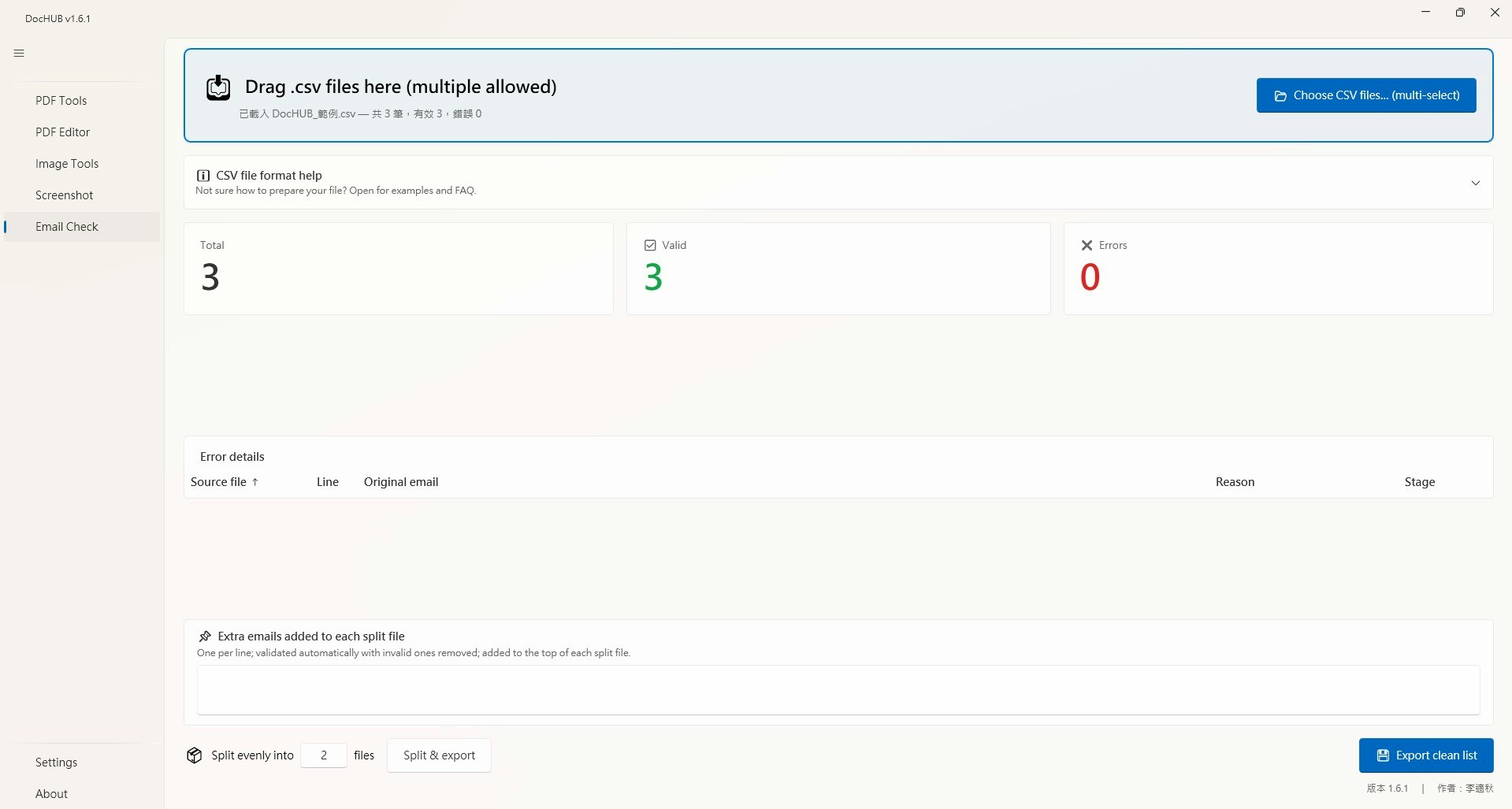1512x809 pixels.
Task: Click the Line column header
Action: 328,482
